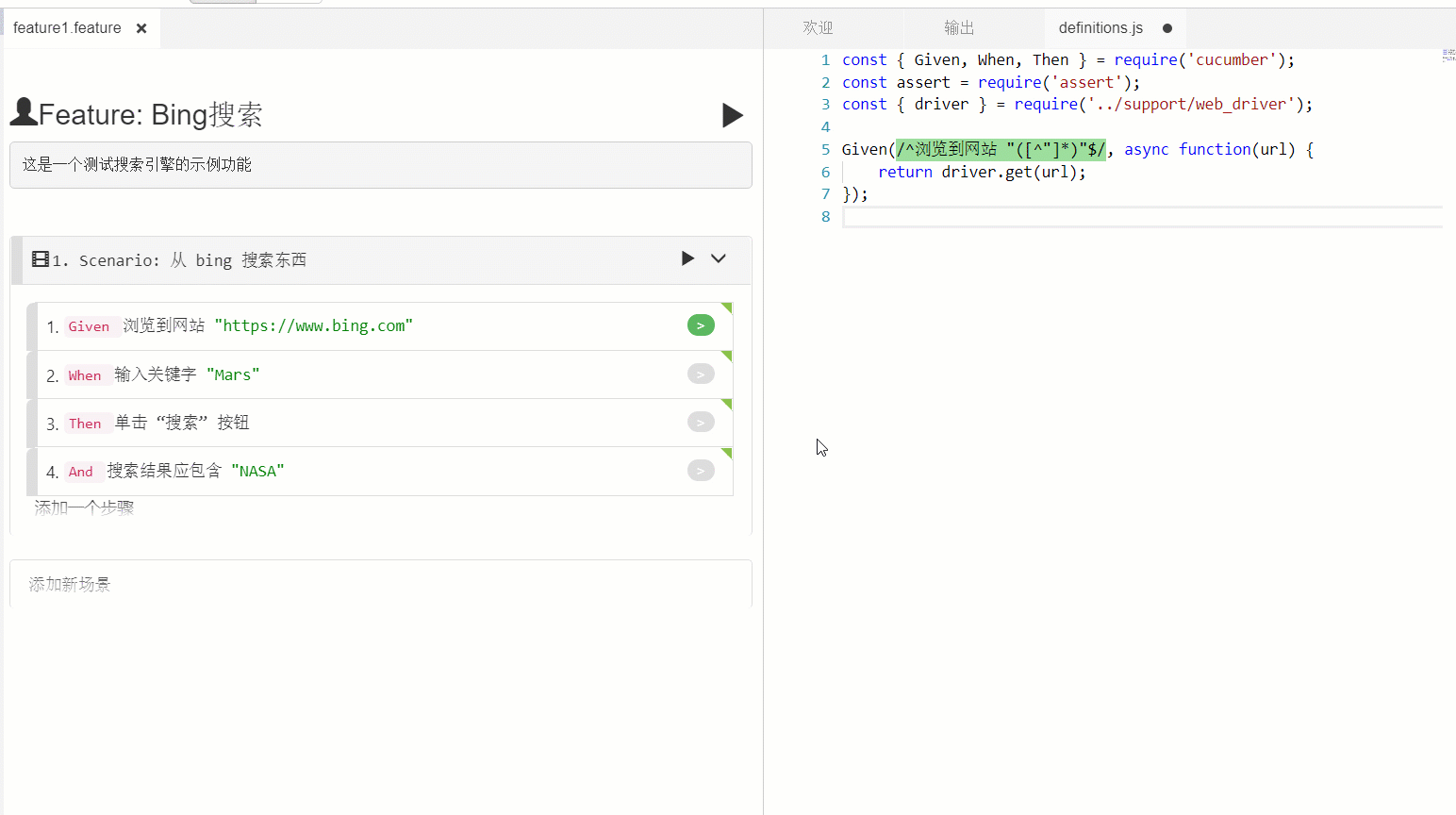Run scenario 1 play button
This screenshot has height=815, width=1456.
687,258
